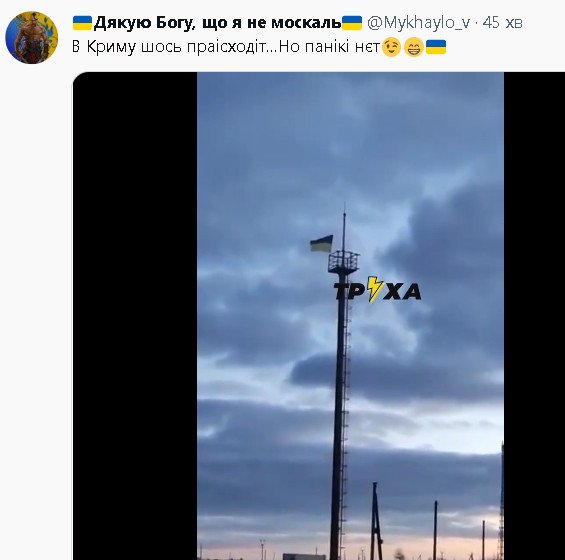Click the short pylon right of the tower
The image size is (565, 560).
pyautogui.click(x=375, y=521)
